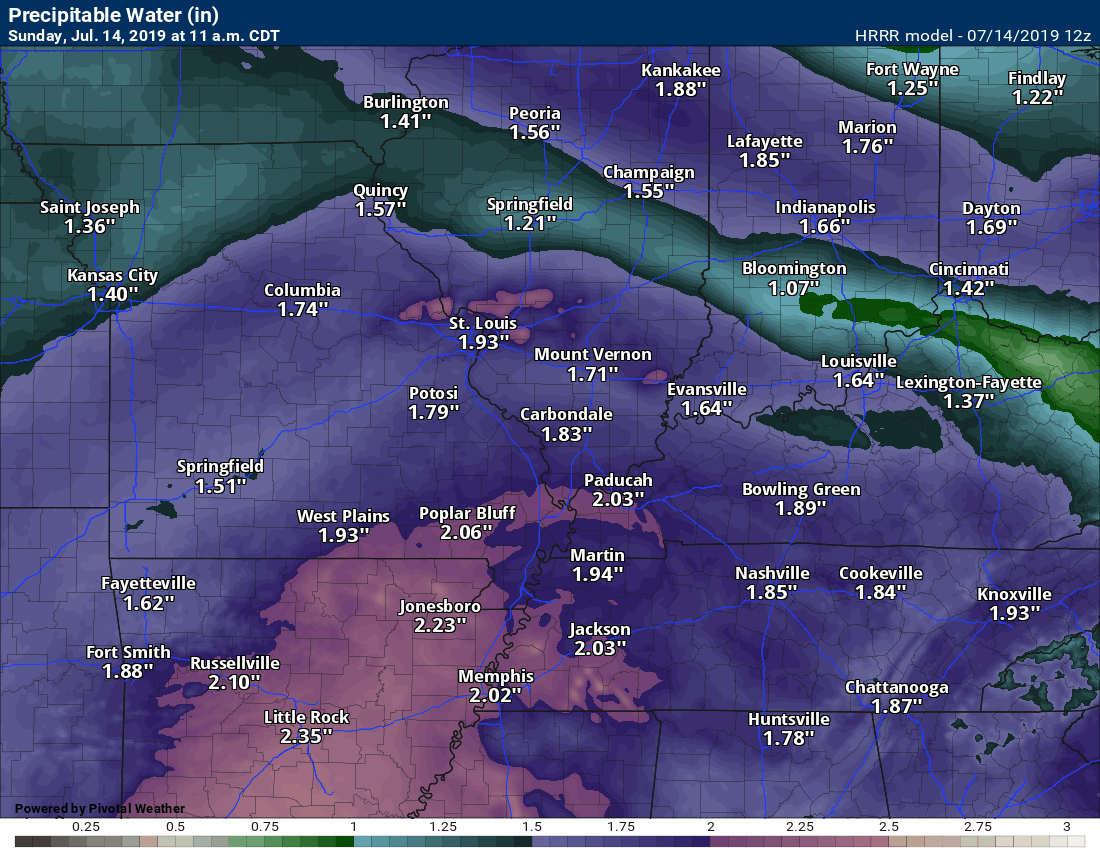
Task: Click the St. Louis 1.93" map label
Action: 483,333
